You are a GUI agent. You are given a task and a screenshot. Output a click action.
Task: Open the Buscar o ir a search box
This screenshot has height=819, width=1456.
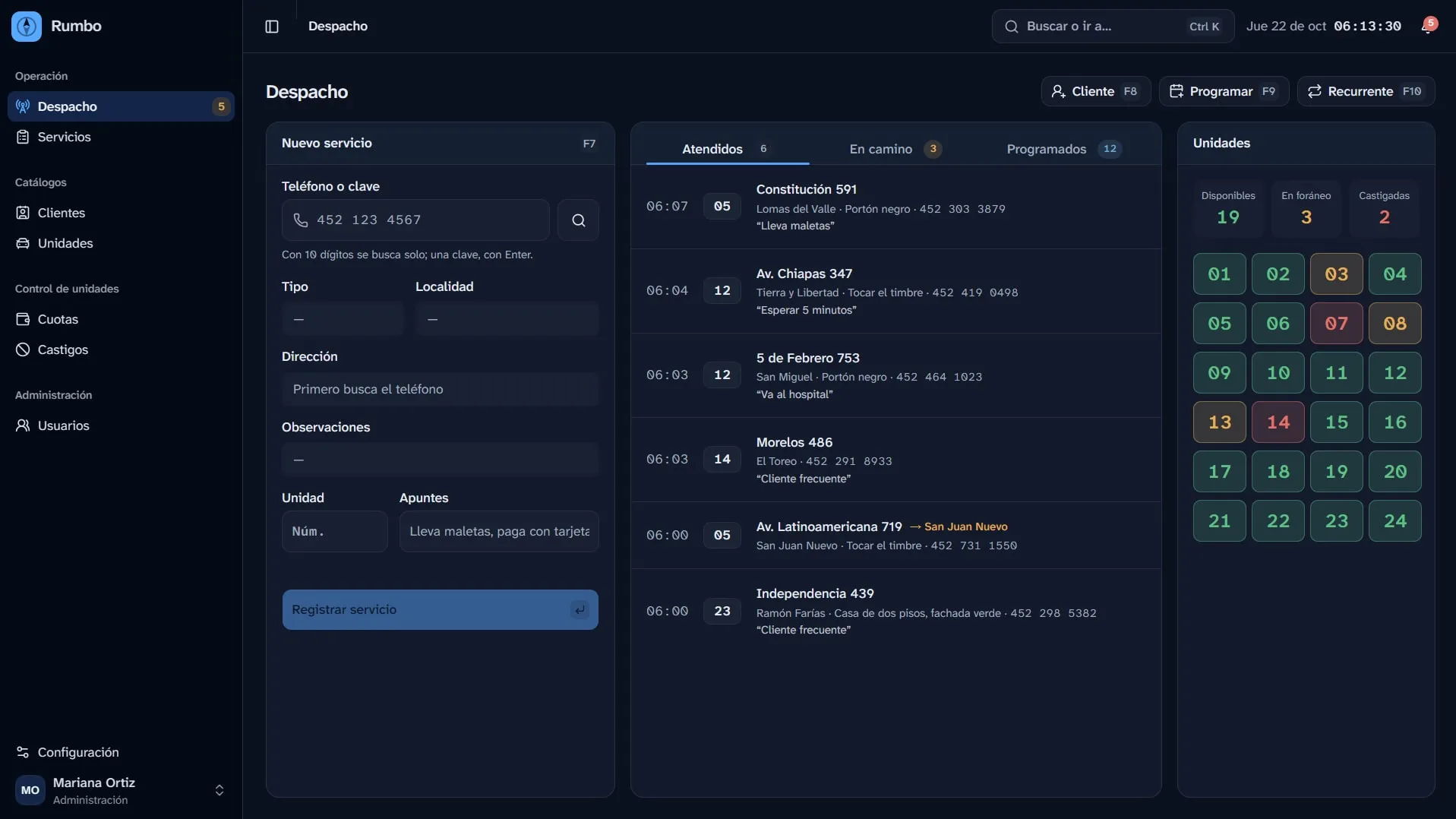click(1113, 27)
